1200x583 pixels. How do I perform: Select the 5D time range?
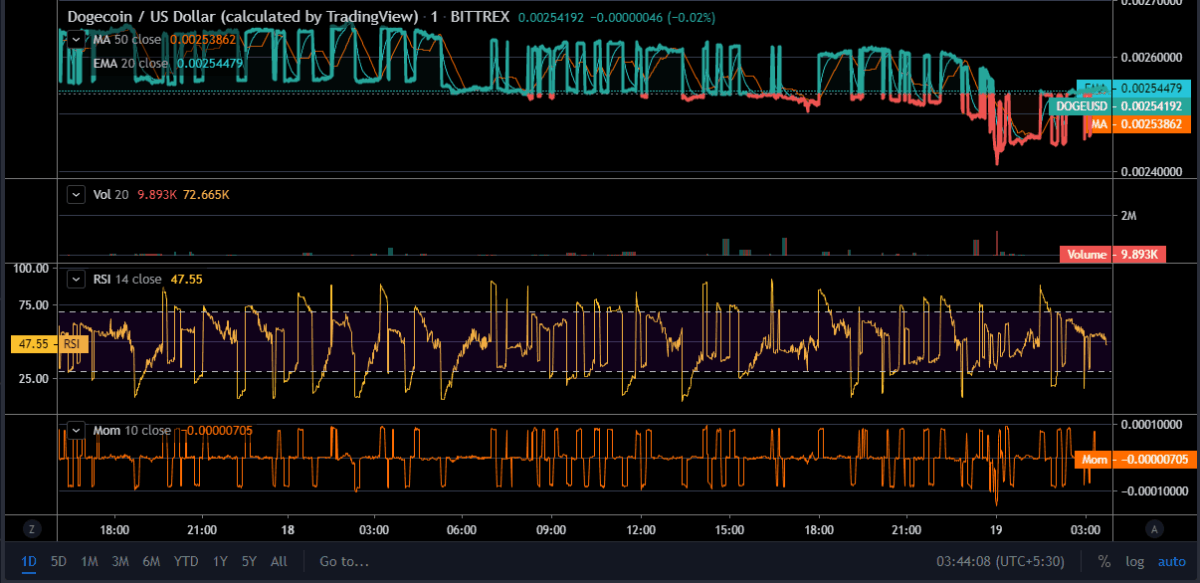[x=59, y=561]
